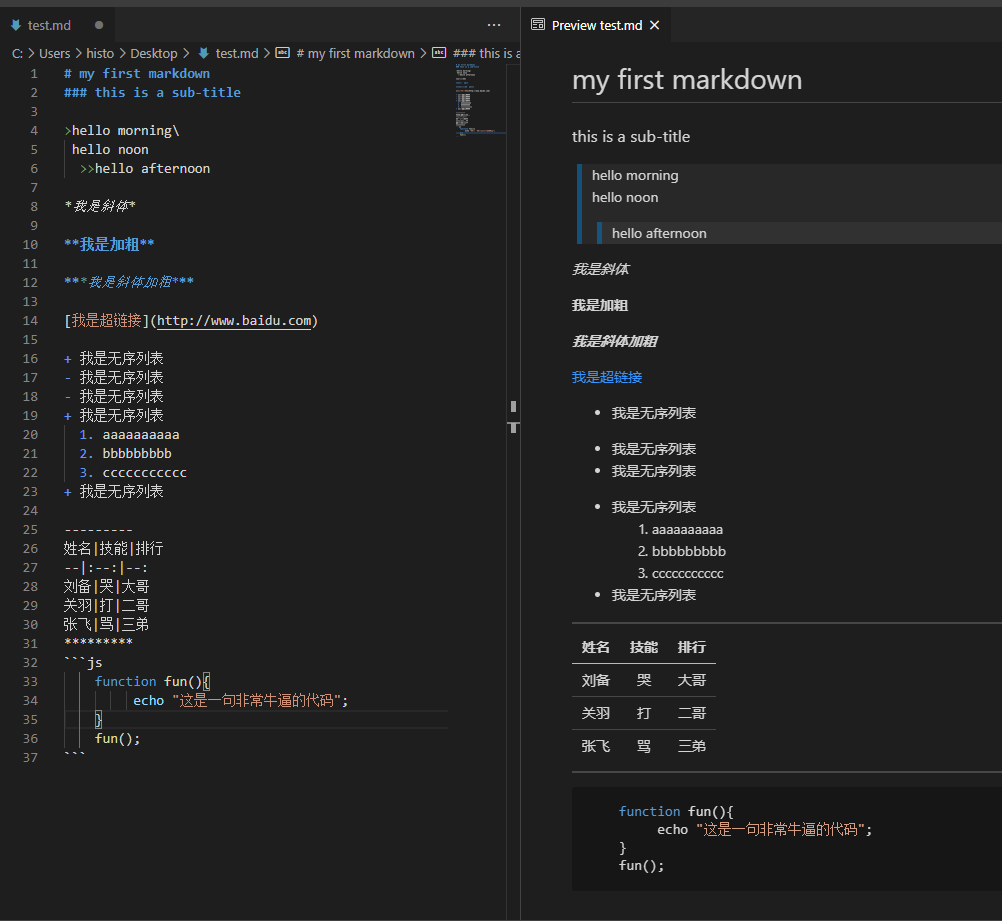Click the baidu.com URL in editor line 14

pyautogui.click(x=234, y=321)
